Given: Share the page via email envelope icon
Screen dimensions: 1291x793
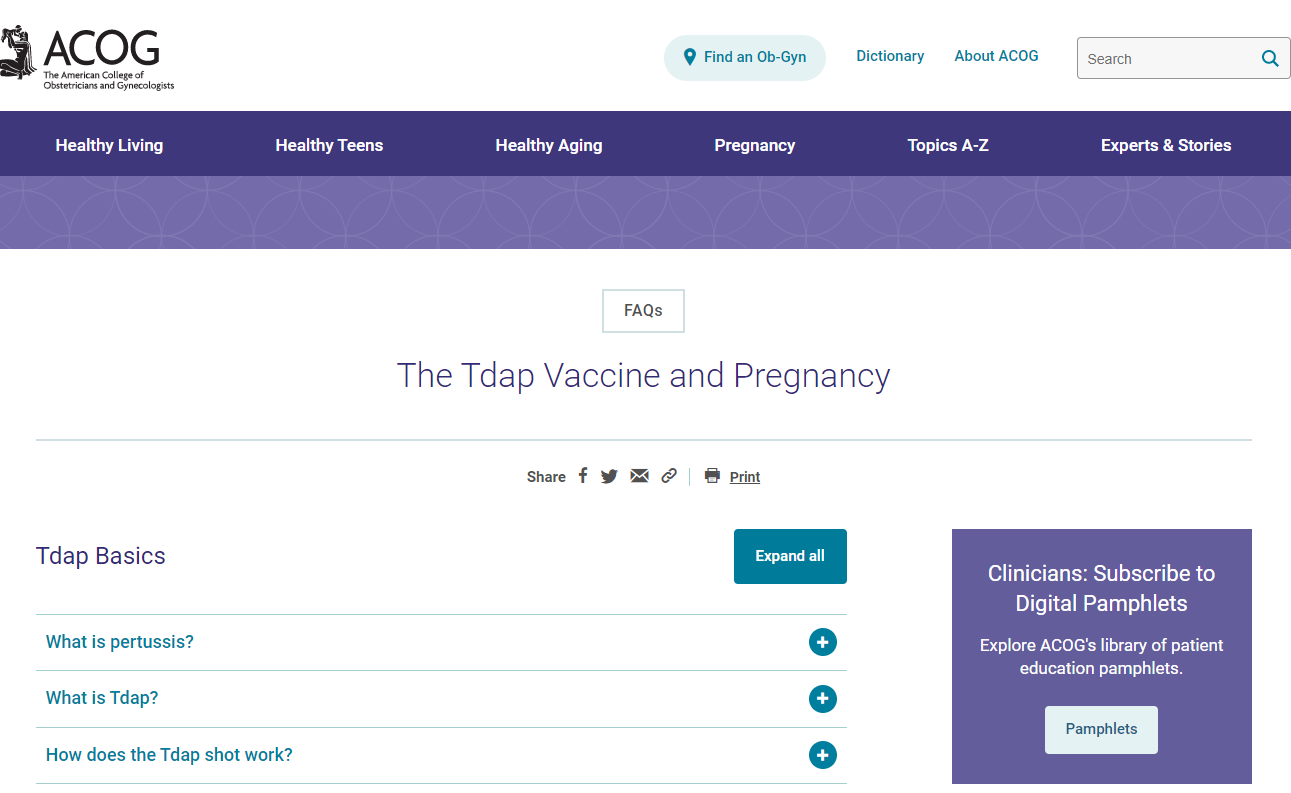Looking at the screenshot, I should point(639,476).
